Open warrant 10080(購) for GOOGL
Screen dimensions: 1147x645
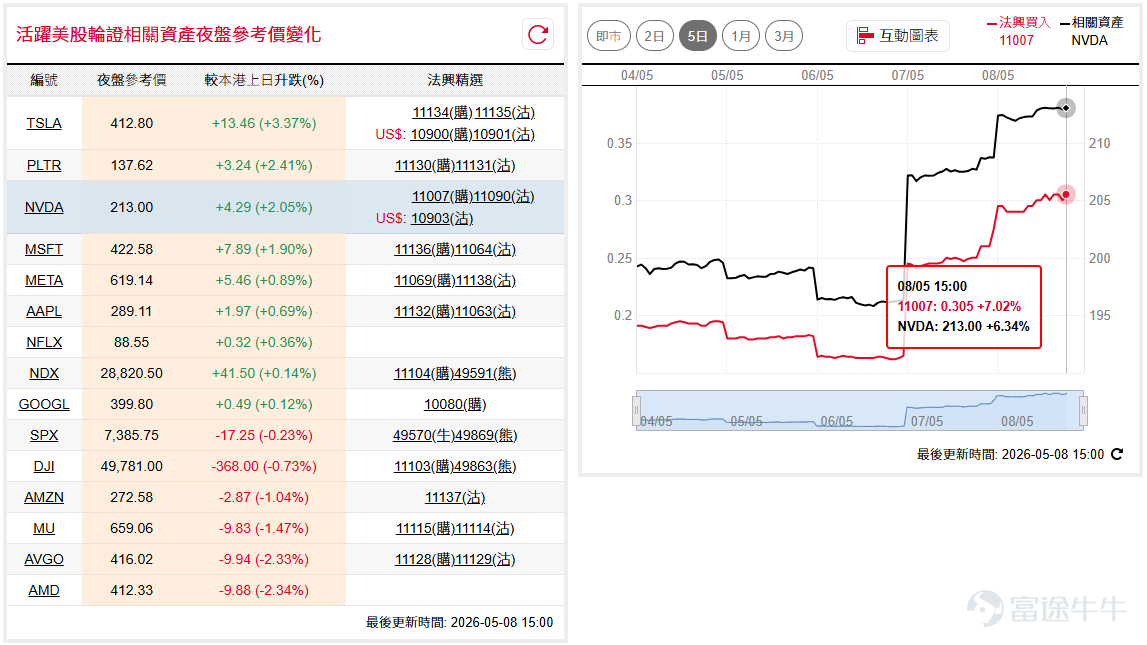[455, 404]
